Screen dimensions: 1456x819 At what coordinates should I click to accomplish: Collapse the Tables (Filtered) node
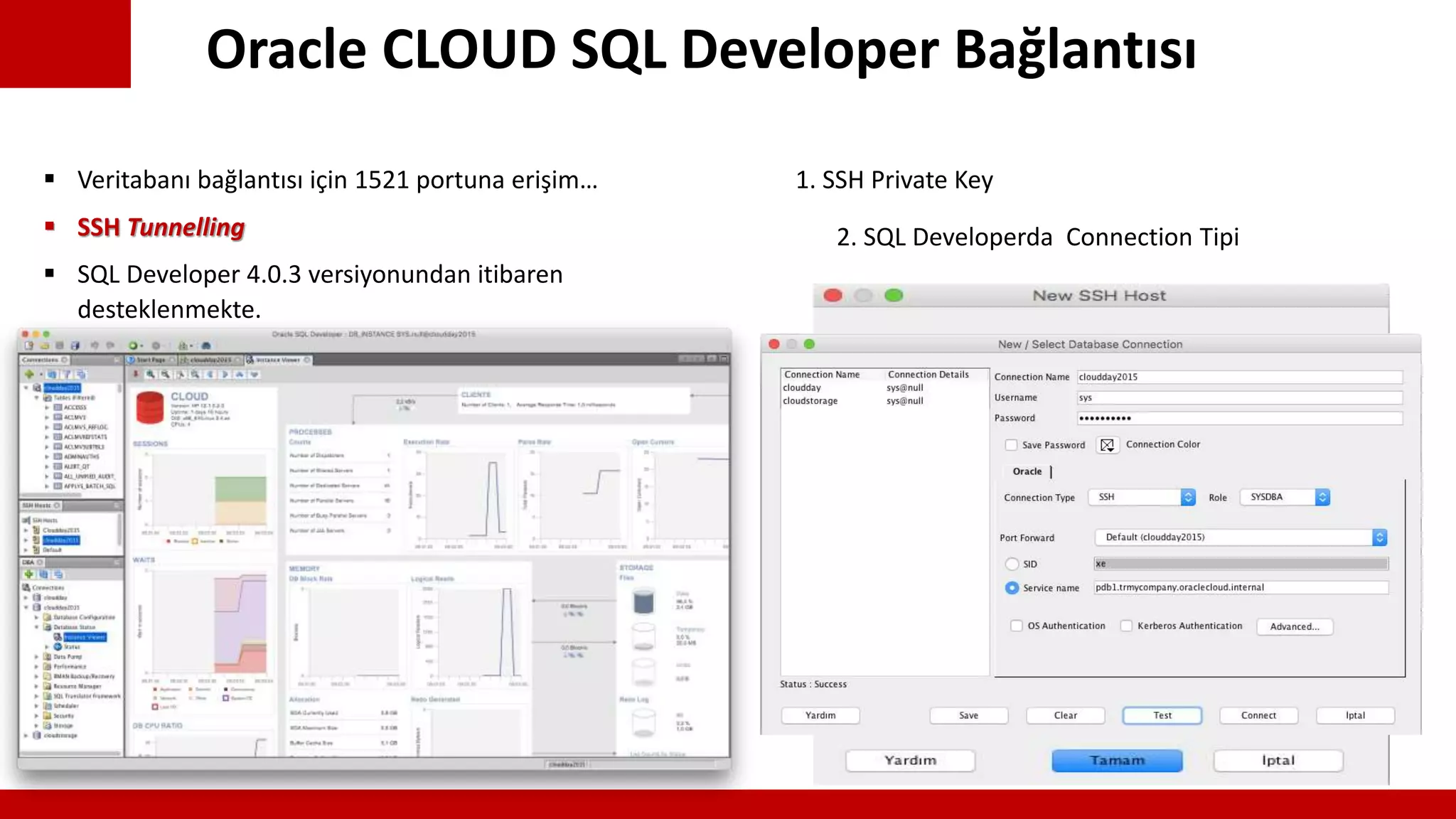(37, 398)
